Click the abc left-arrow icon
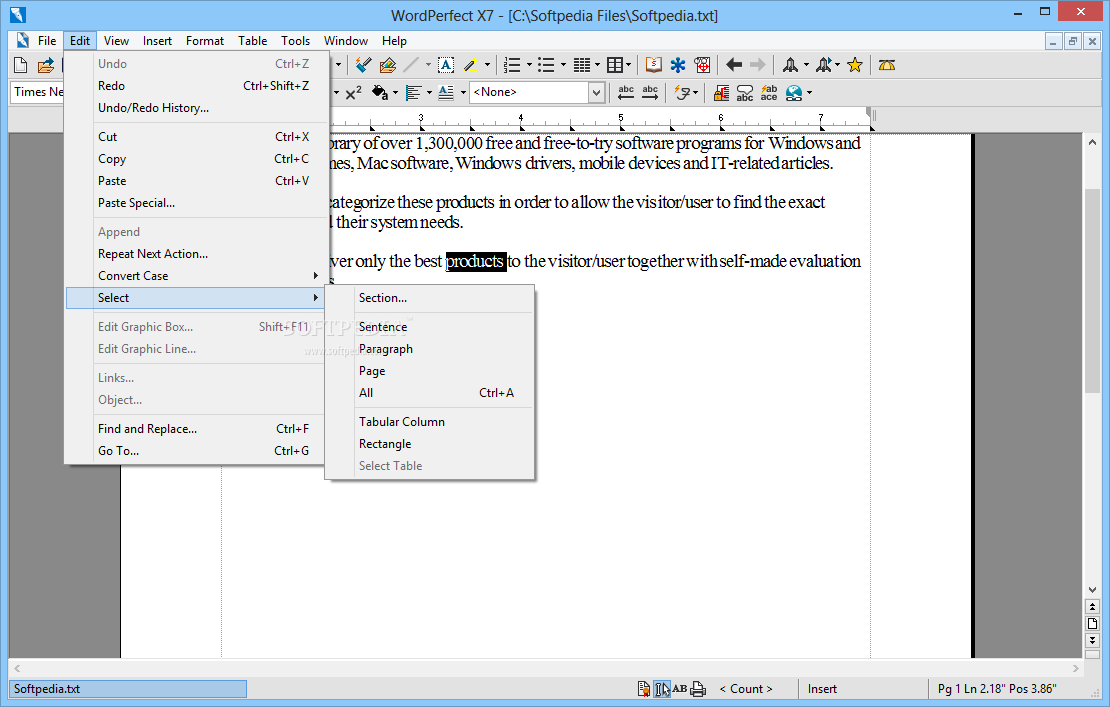Screen dimensions: 1110x707 pos(626,93)
